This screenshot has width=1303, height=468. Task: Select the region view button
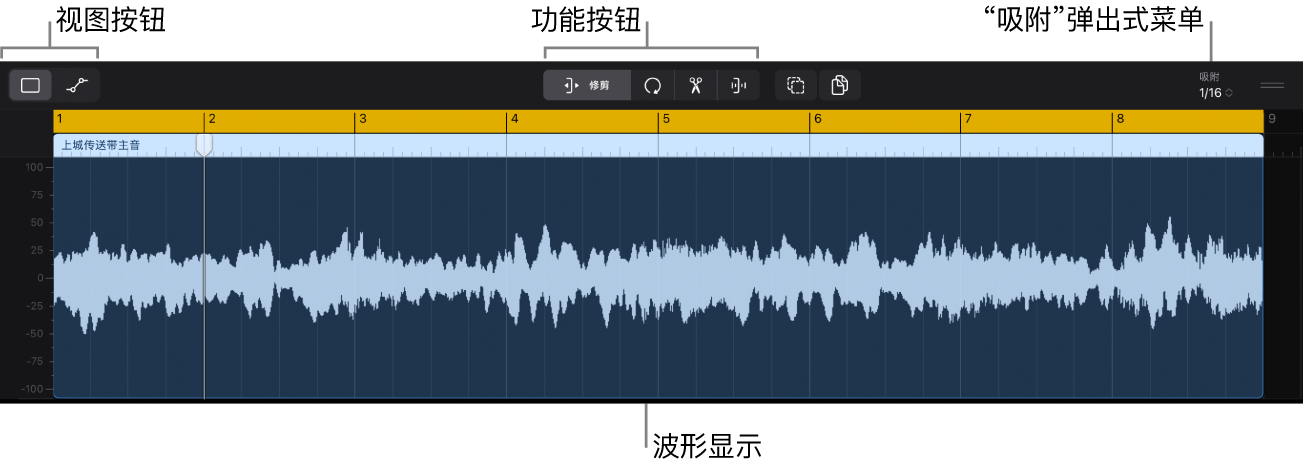pyautogui.click(x=31, y=85)
